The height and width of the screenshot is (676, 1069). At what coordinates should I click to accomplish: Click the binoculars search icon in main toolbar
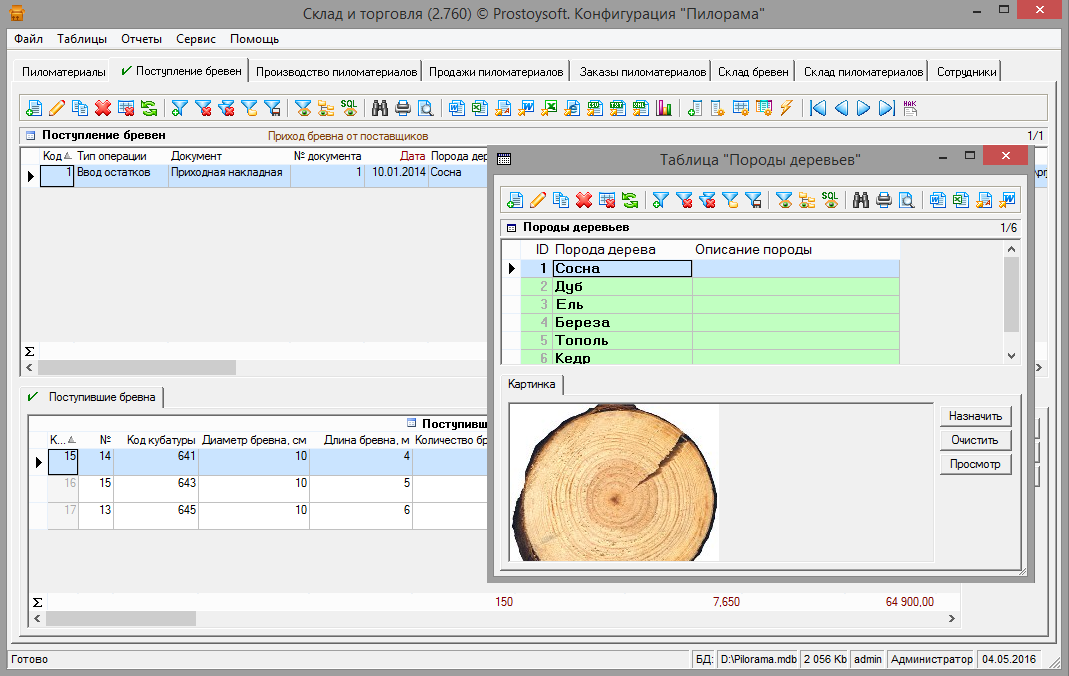[381, 108]
